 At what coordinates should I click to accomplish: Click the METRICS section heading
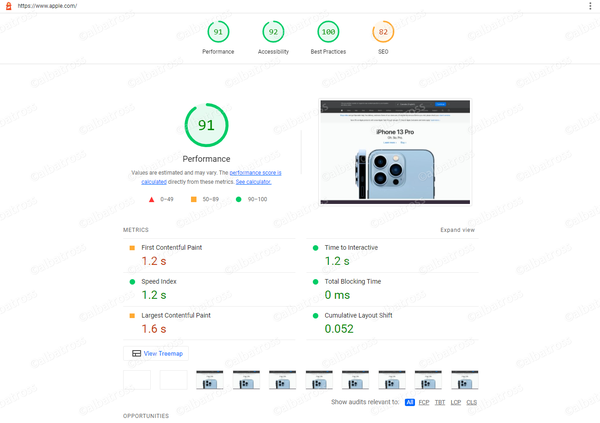(136, 230)
